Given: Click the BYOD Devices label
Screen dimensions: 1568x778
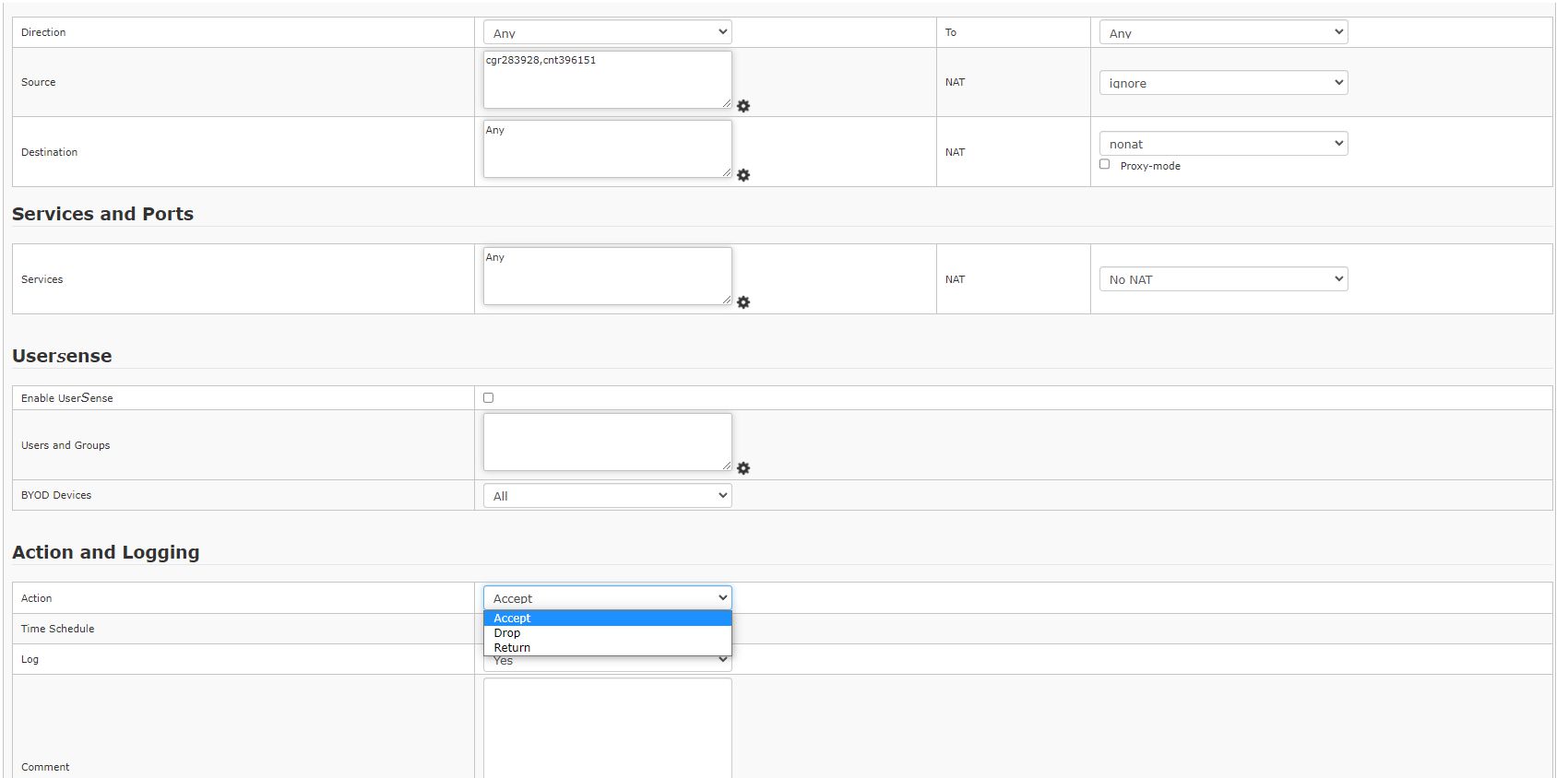Looking at the screenshot, I should pos(56,495).
